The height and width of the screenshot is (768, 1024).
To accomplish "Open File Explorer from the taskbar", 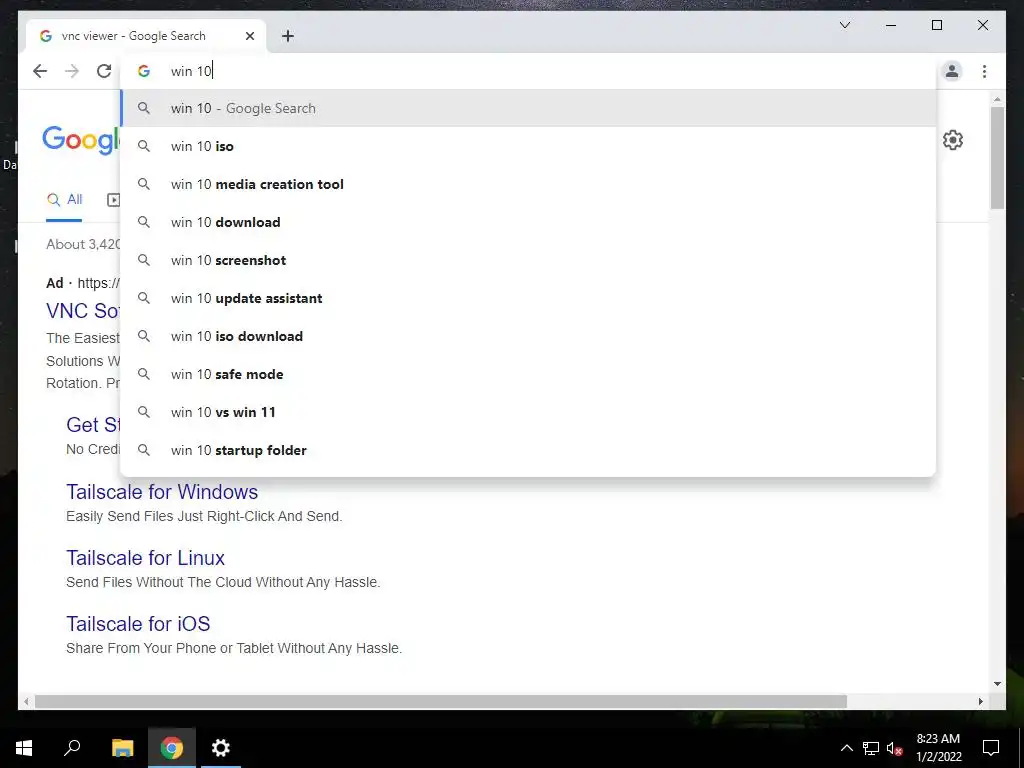I will click(122, 748).
